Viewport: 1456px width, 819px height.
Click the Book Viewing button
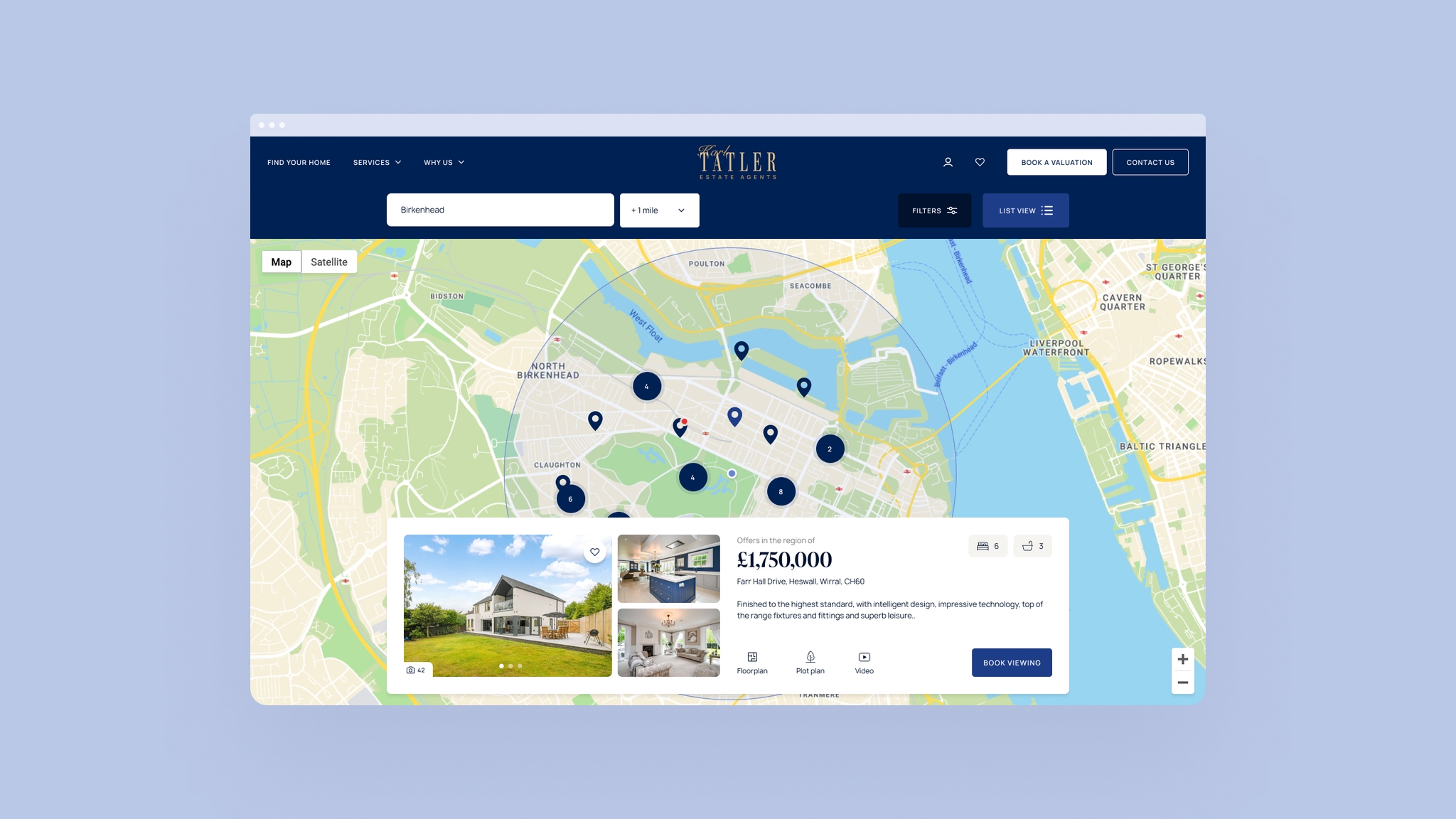[1012, 662]
